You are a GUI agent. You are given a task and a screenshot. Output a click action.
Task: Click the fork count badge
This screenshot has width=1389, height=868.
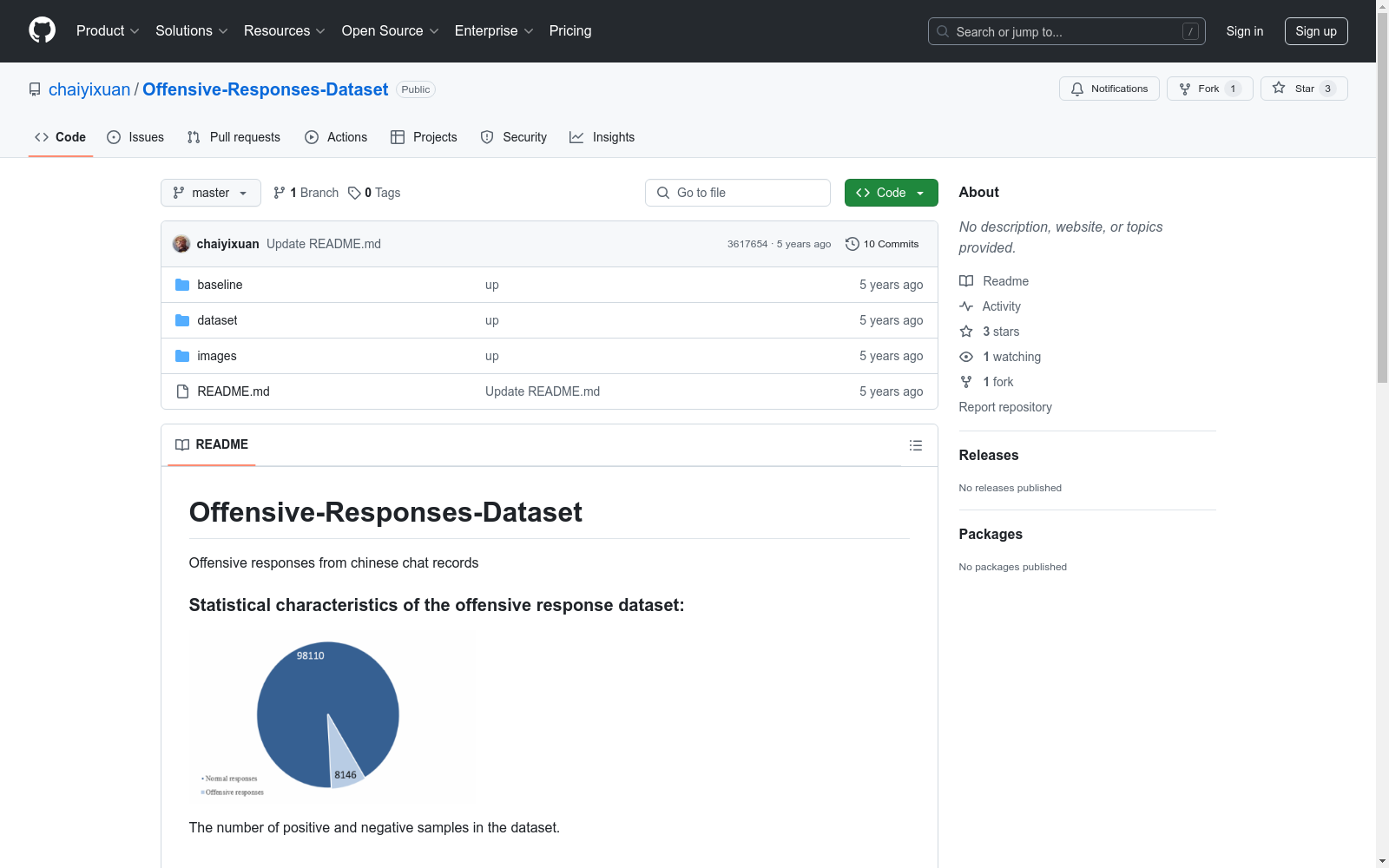click(x=1233, y=89)
